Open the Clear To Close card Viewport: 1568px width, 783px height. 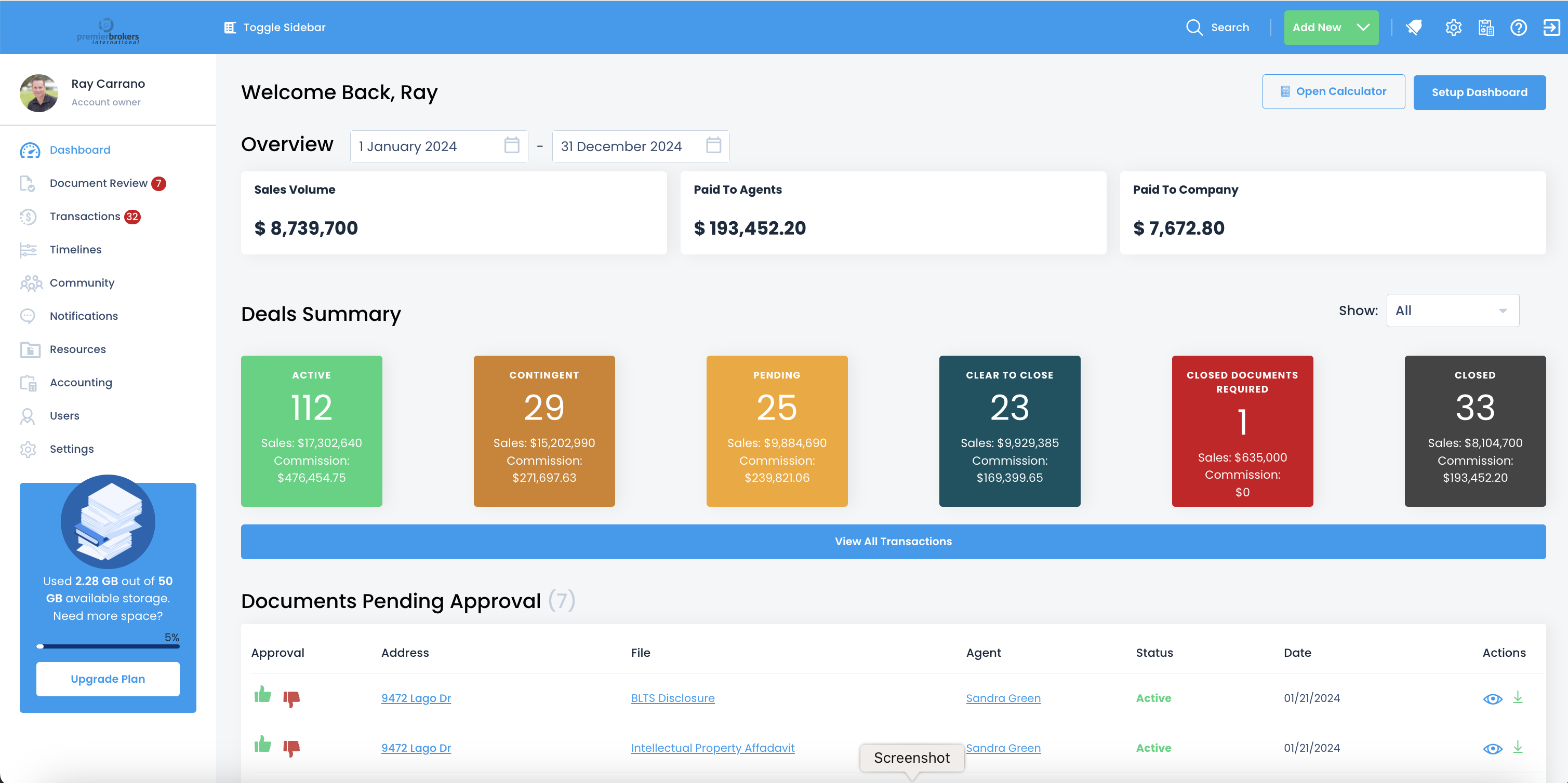[x=1010, y=431]
